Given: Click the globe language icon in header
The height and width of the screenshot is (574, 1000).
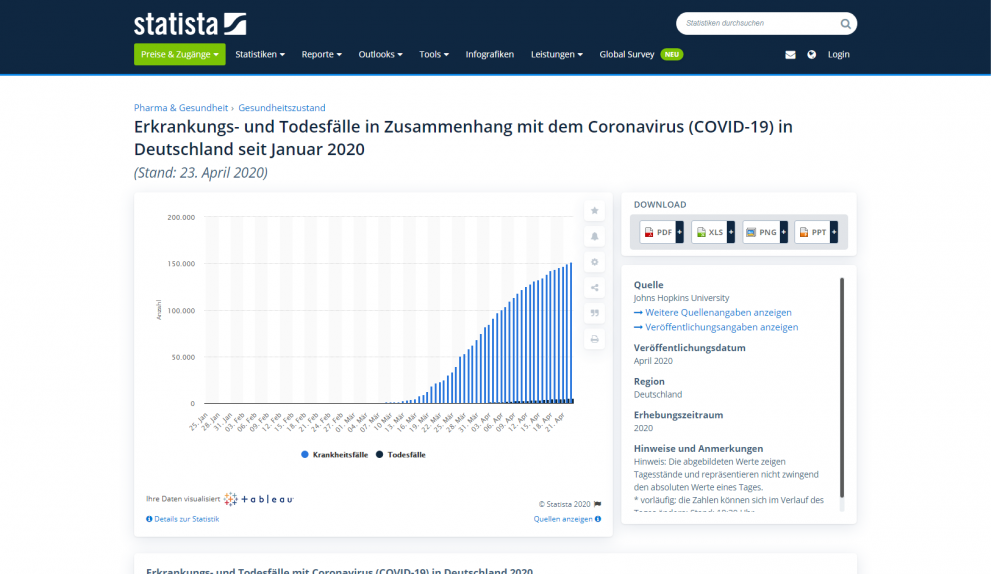Looking at the screenshot, I should [x=811, y=55].
